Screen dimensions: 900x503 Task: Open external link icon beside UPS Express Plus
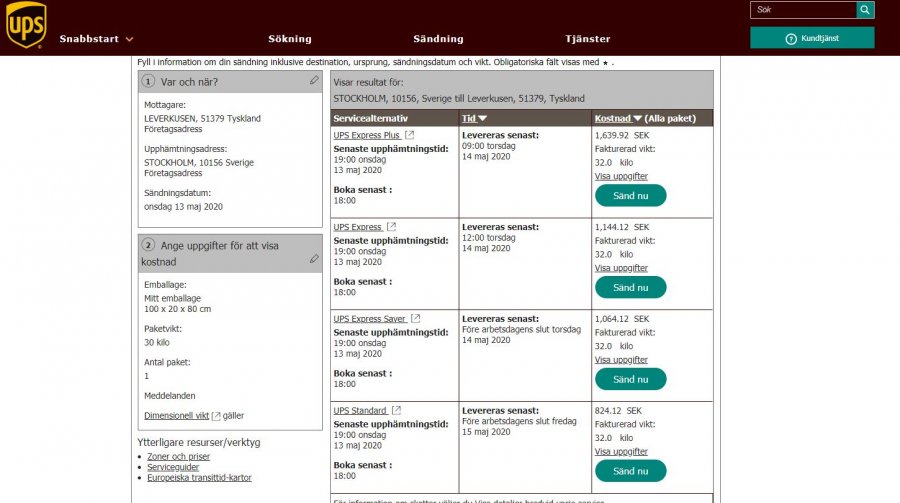410,135
